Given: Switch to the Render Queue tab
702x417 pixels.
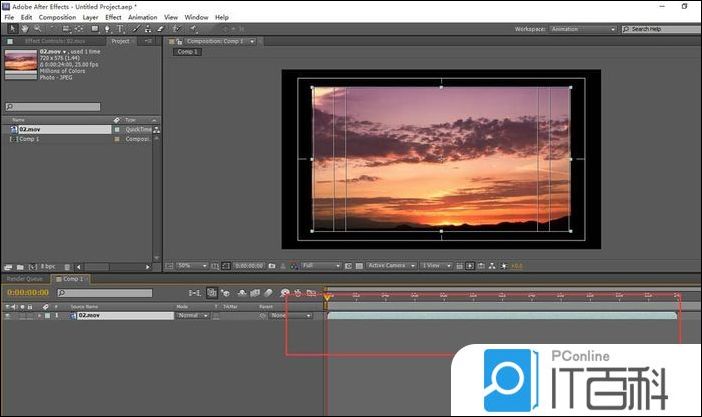Looking at the screenshot, I should click(x=25, y=279).
